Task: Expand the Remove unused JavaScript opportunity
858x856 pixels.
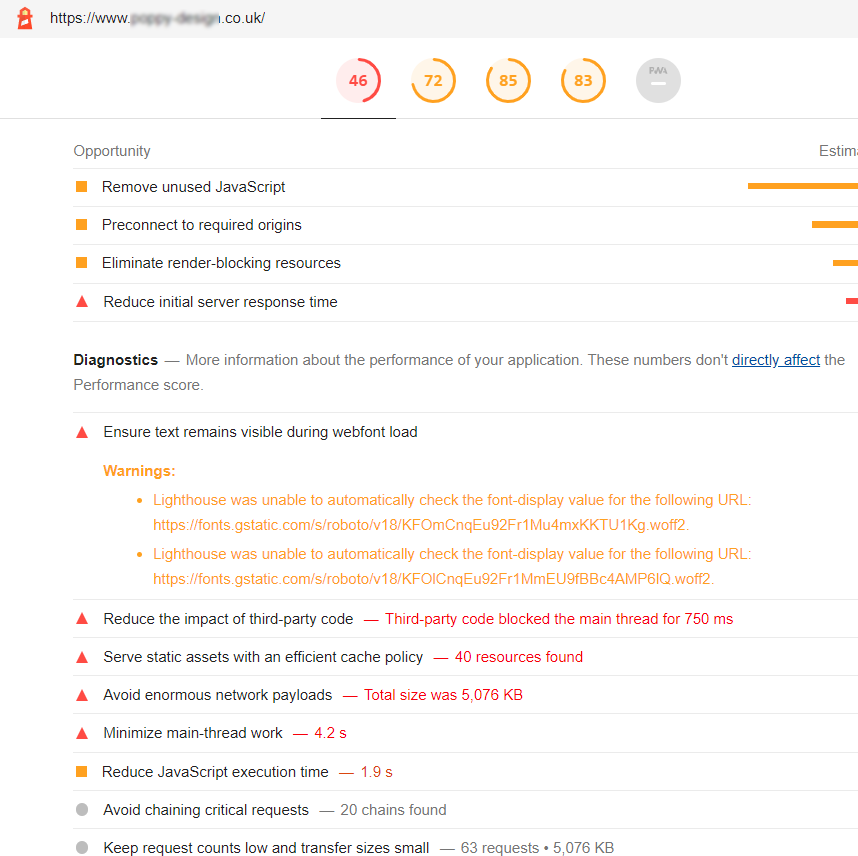Action: (x=193, y=187)
